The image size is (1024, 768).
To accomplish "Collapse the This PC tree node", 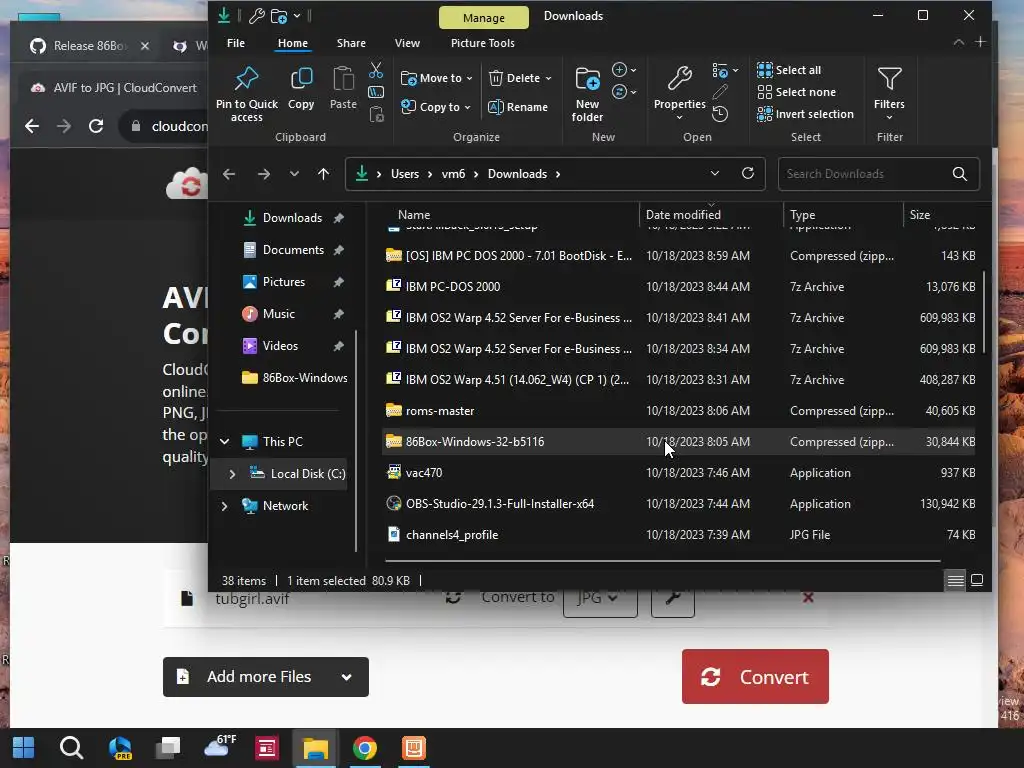I will (224, 441).
